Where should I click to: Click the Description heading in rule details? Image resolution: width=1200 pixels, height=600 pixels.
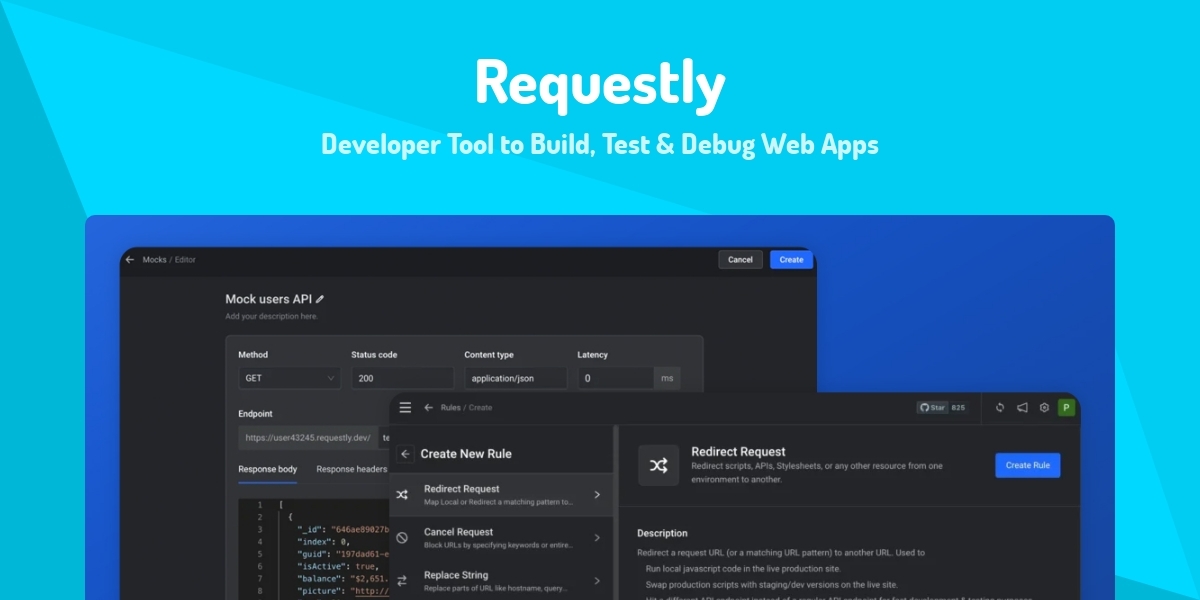pos(662,533)
